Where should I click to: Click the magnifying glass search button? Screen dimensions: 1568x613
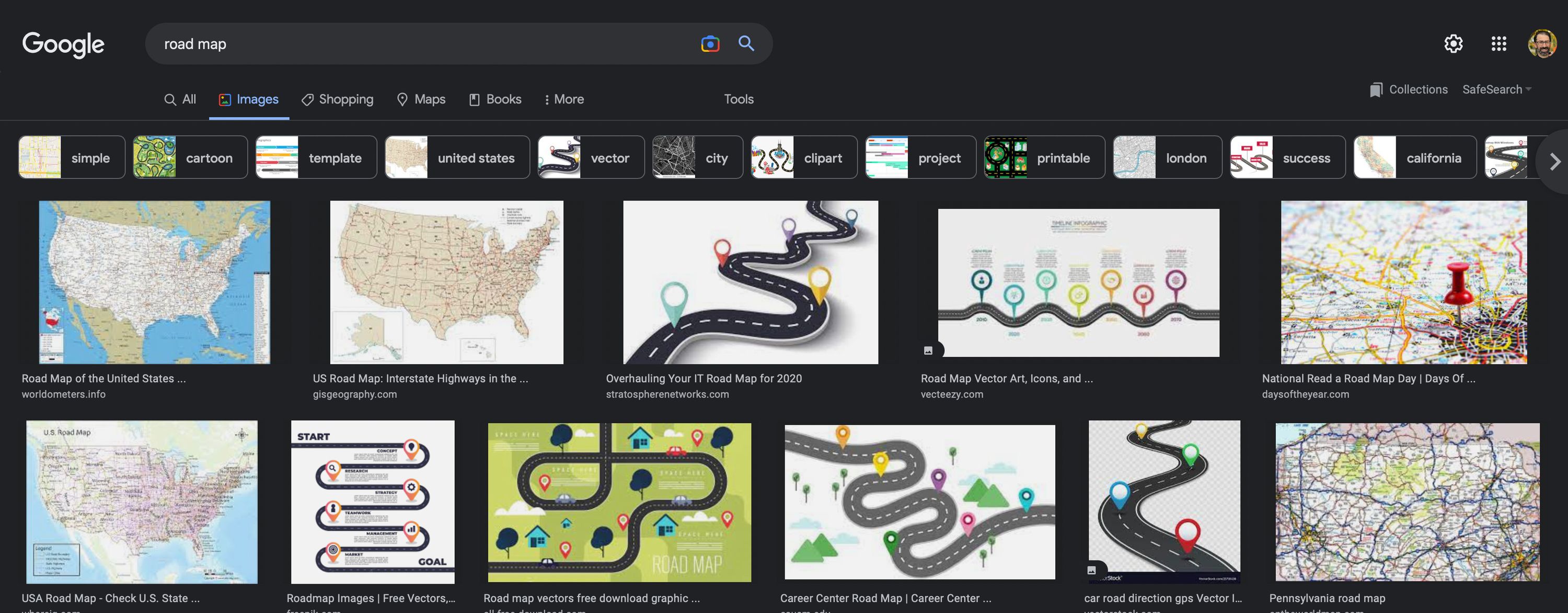point(746,43)
